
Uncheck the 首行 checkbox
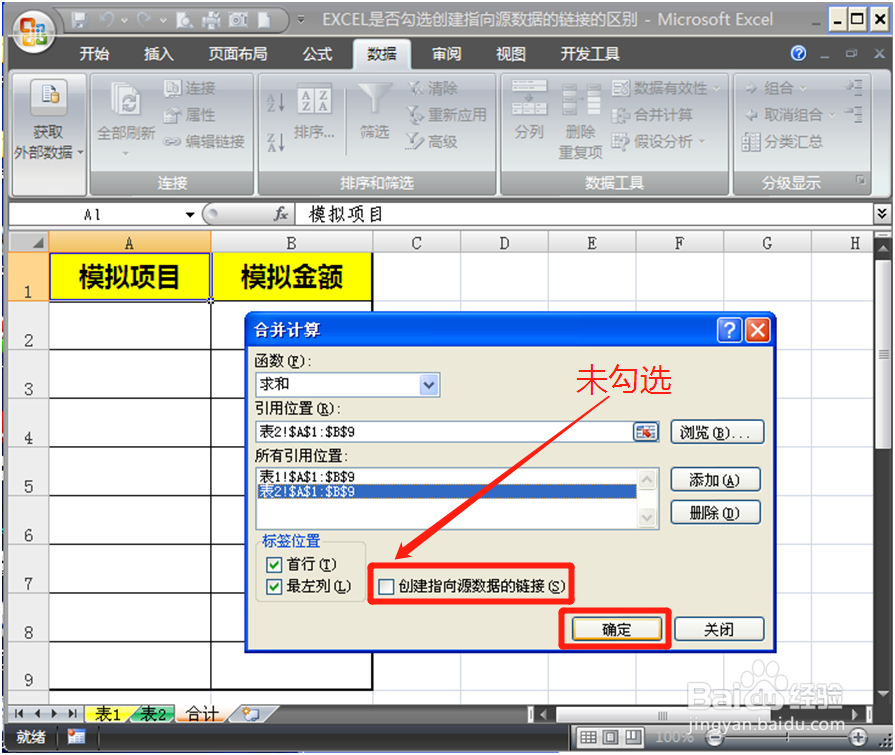(x=275, y=564)
